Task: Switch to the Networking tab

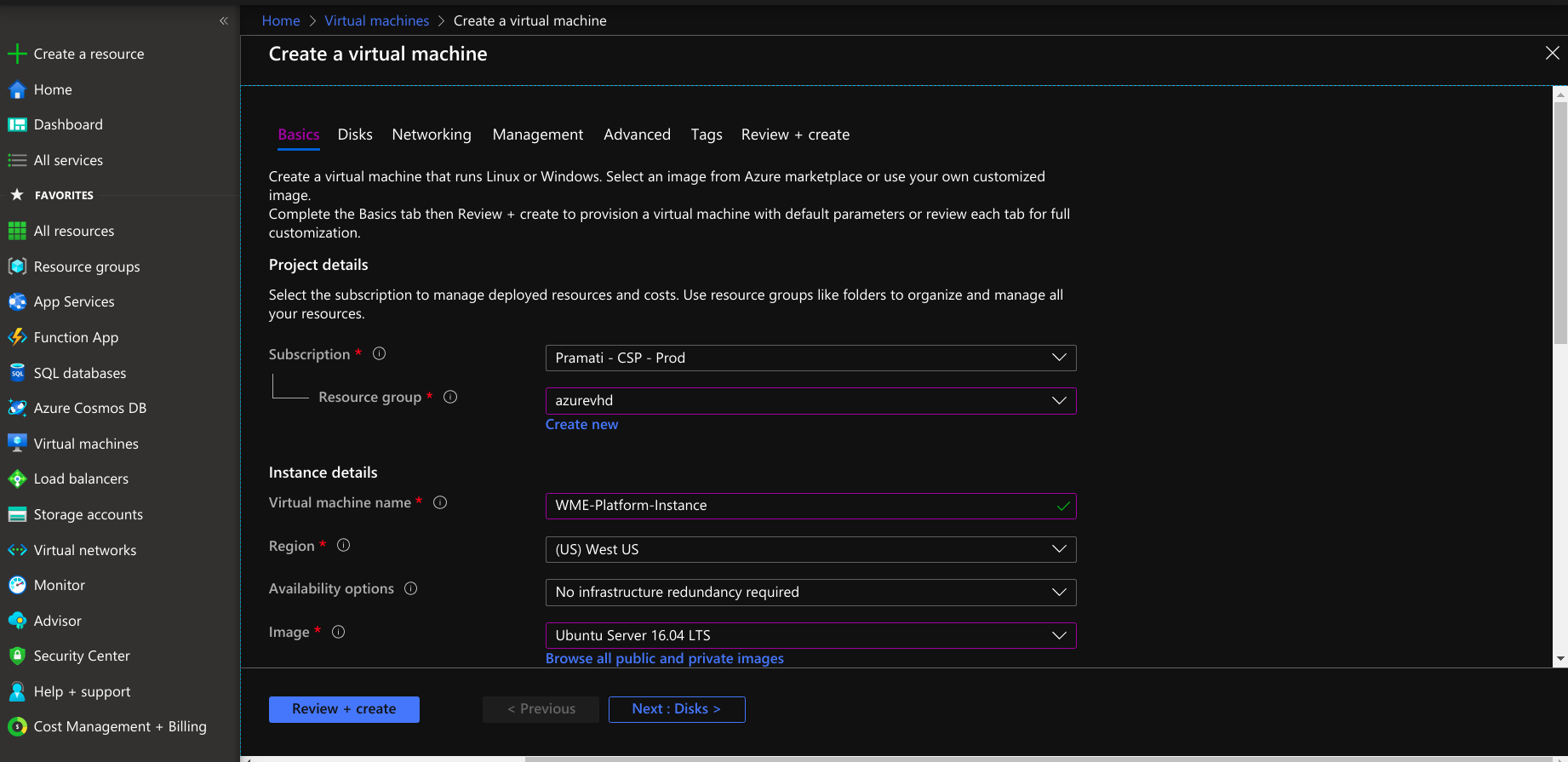Action: coord(431,135)
